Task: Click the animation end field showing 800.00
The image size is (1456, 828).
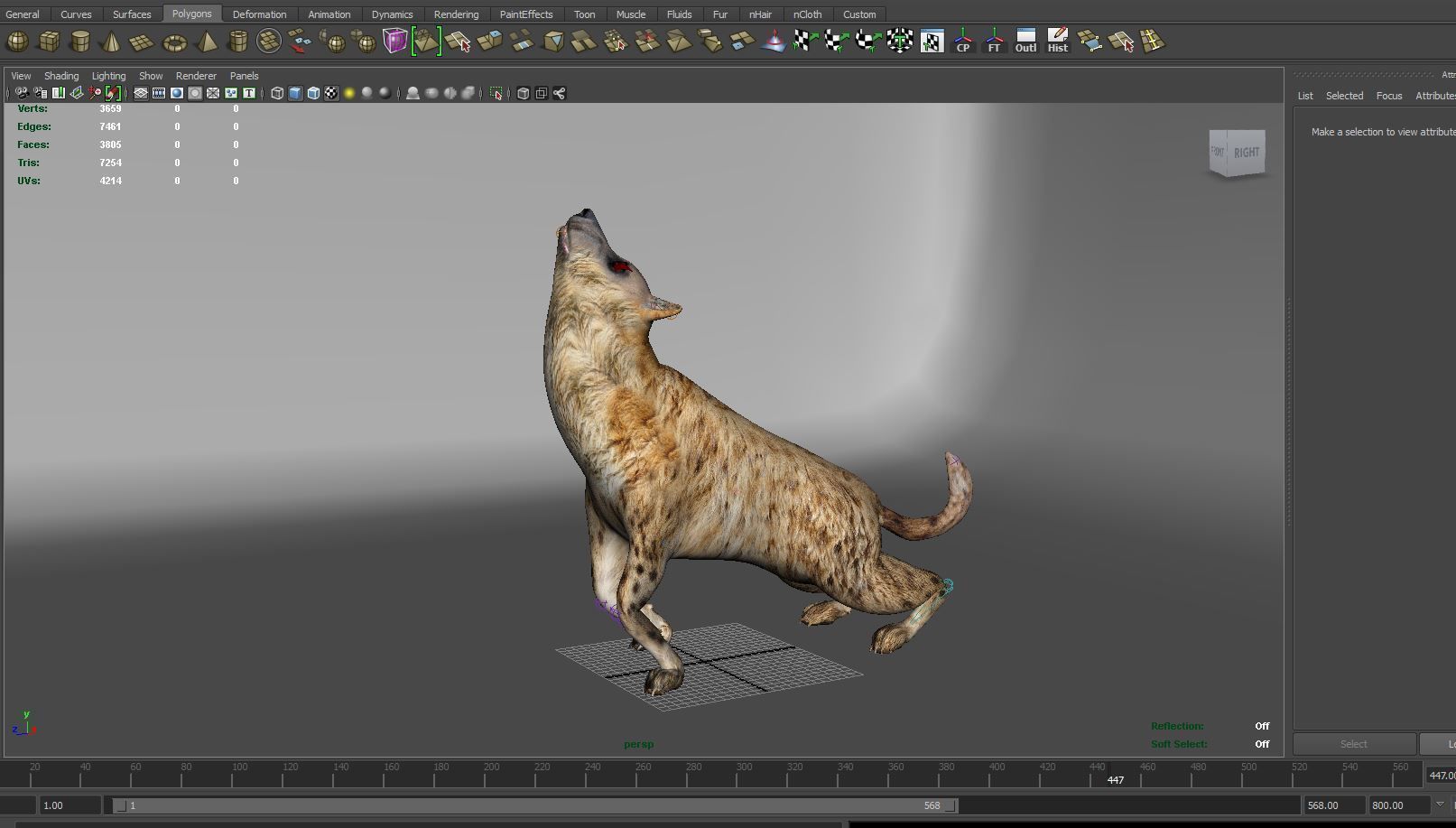Action: pos(1399,805)
